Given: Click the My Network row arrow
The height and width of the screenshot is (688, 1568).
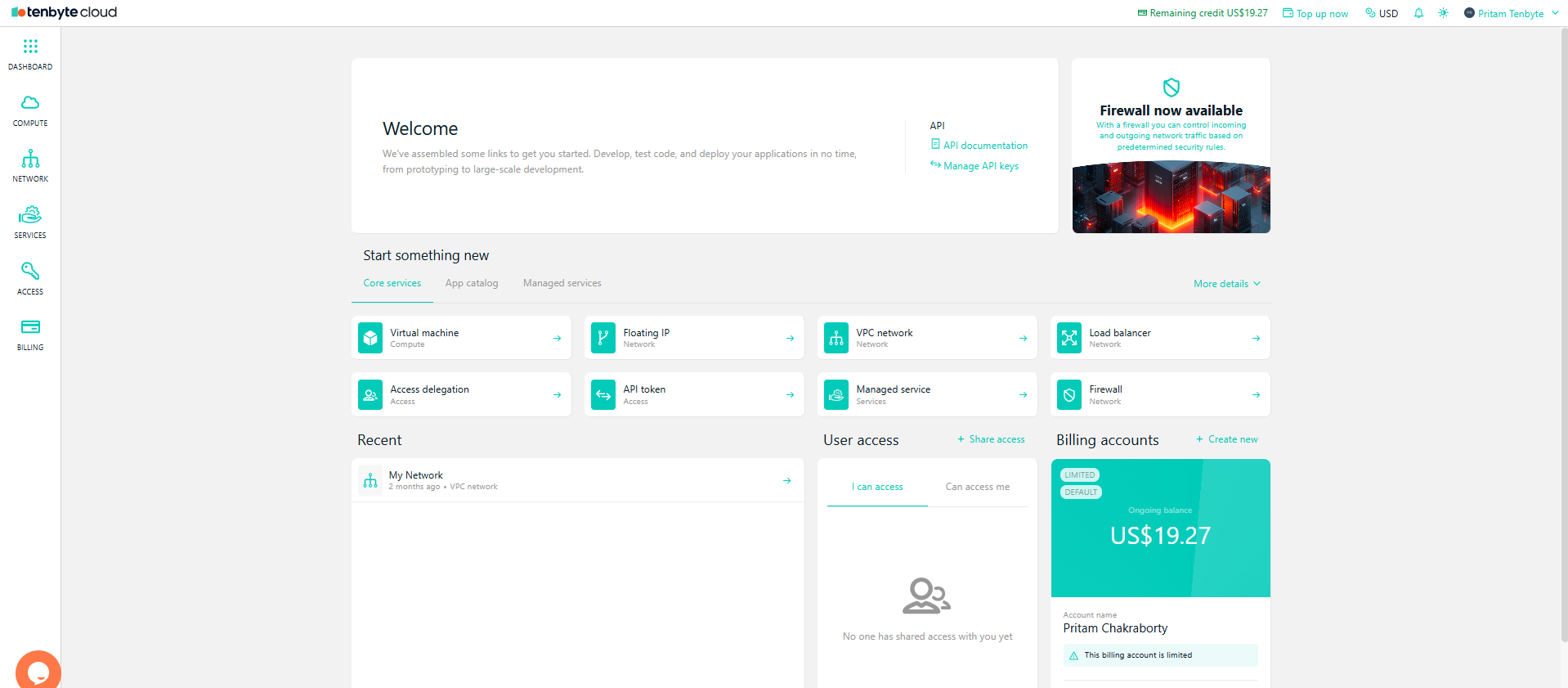Looking at the screenshot, I should 786,480.
